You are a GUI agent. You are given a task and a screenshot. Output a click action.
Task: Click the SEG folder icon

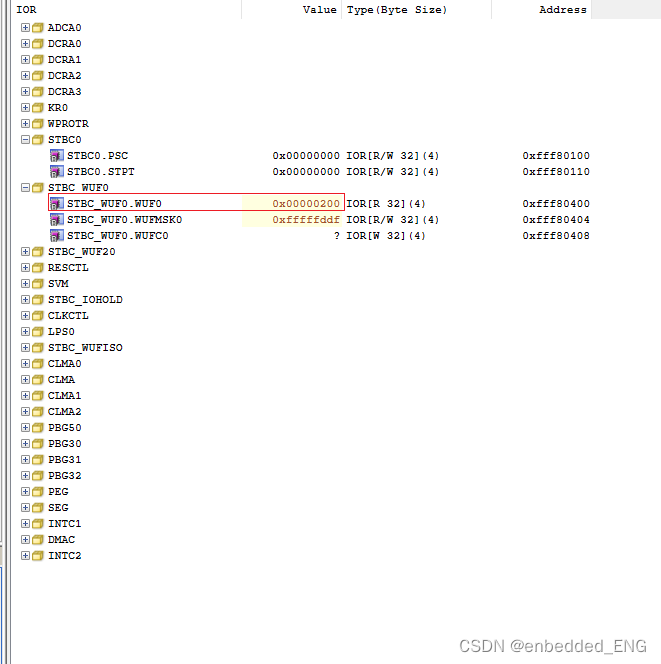38,508
